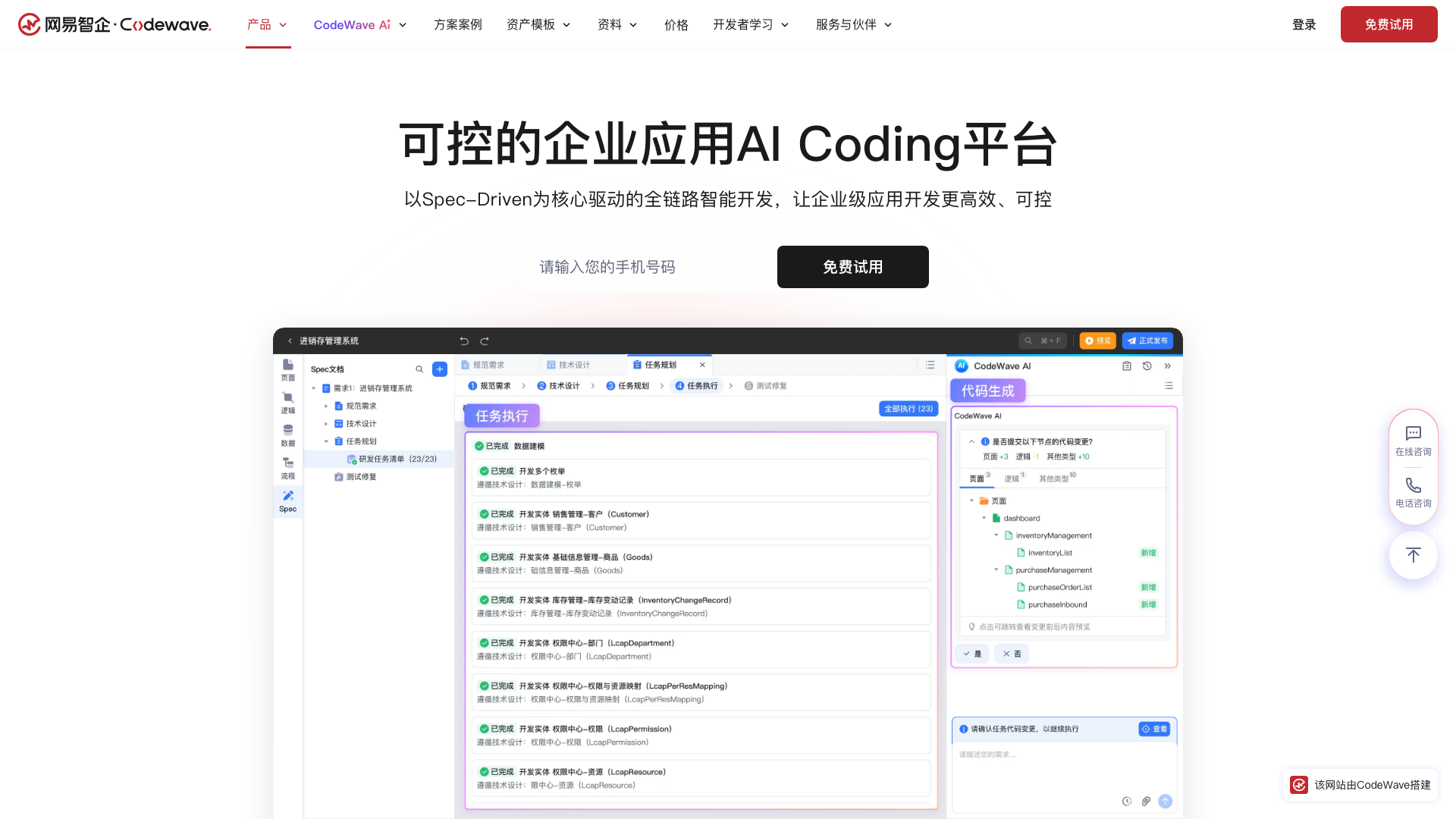Open 在线咨询 chat widget
This screenshot has height=819, width=1456.
pos(1413,441)
